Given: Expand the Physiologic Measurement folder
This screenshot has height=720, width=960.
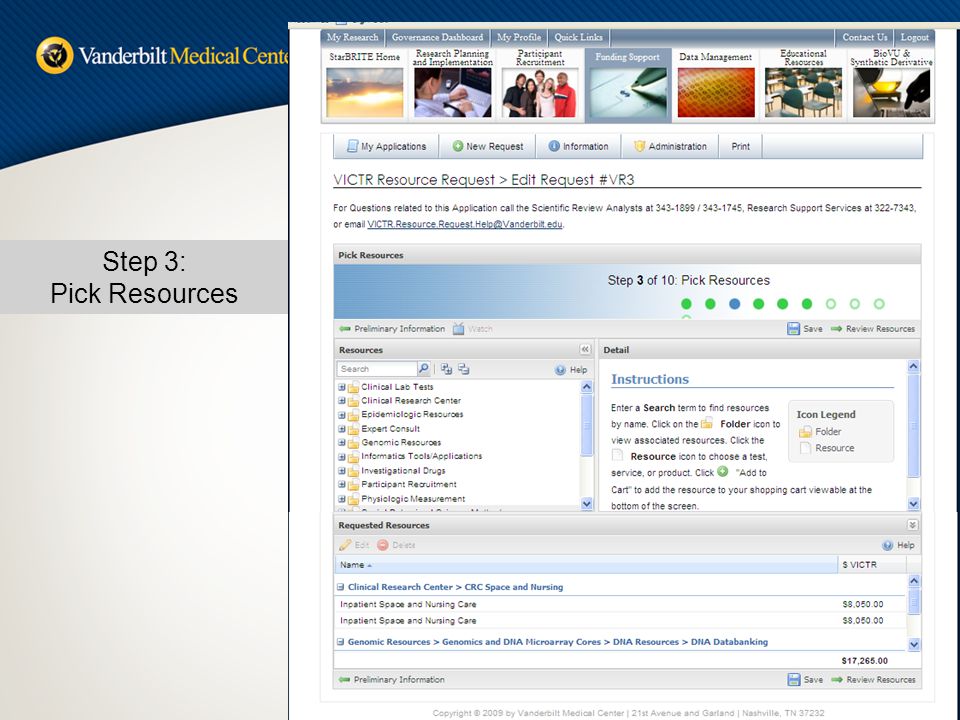Looking at the screenshot, I should pos(342,499).
